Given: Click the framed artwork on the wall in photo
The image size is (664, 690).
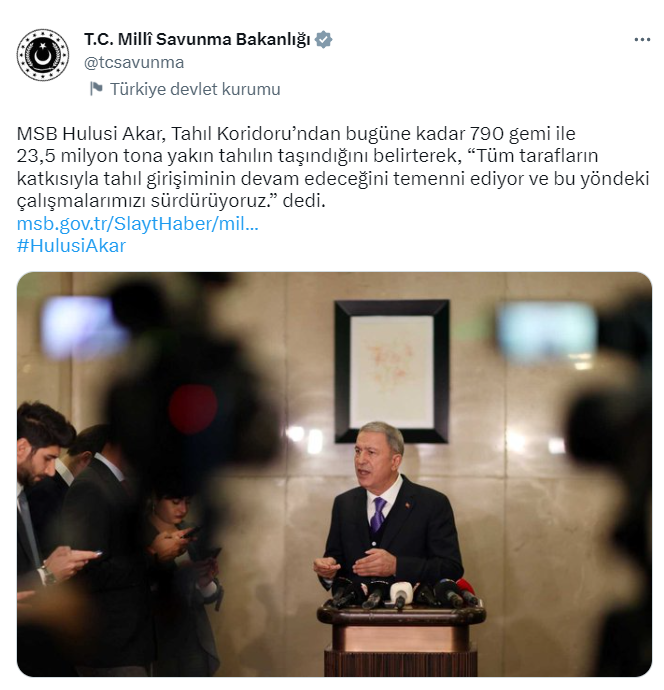Looking at the screenshot, I should tap(392, 371).
